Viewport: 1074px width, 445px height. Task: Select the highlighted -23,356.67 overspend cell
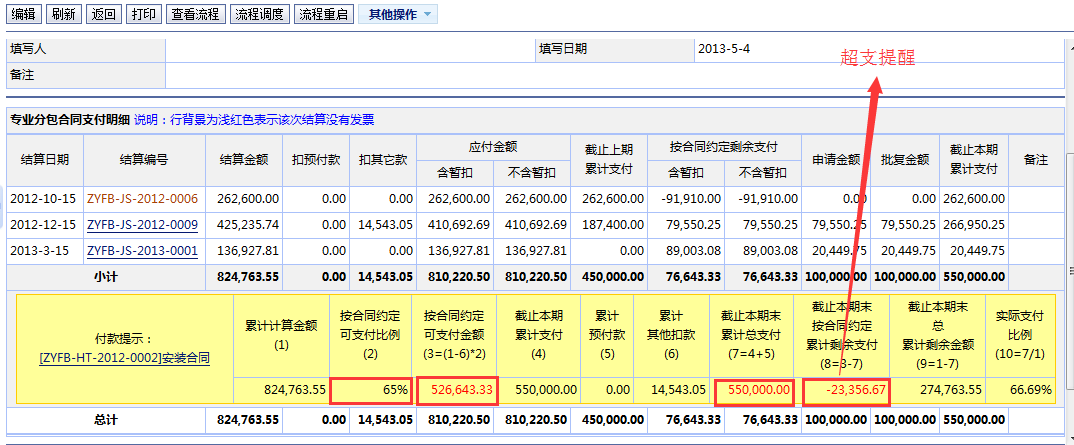[x=844, y=389]
